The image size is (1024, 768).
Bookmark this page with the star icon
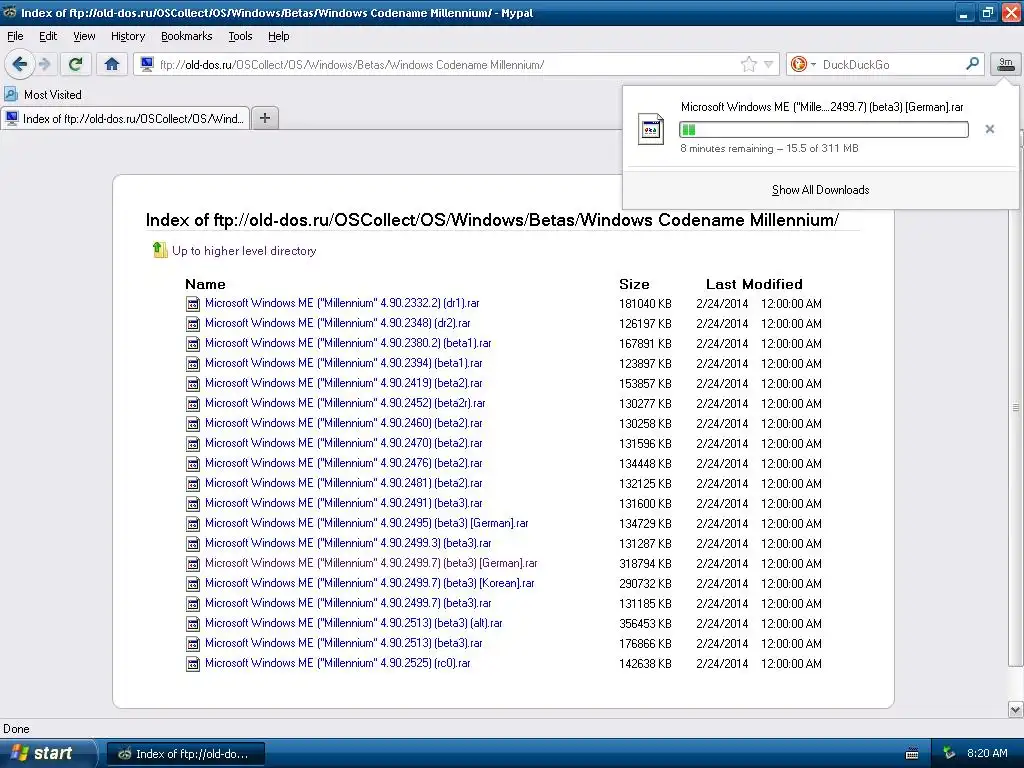pyautogui.click(x=748, y=64)
